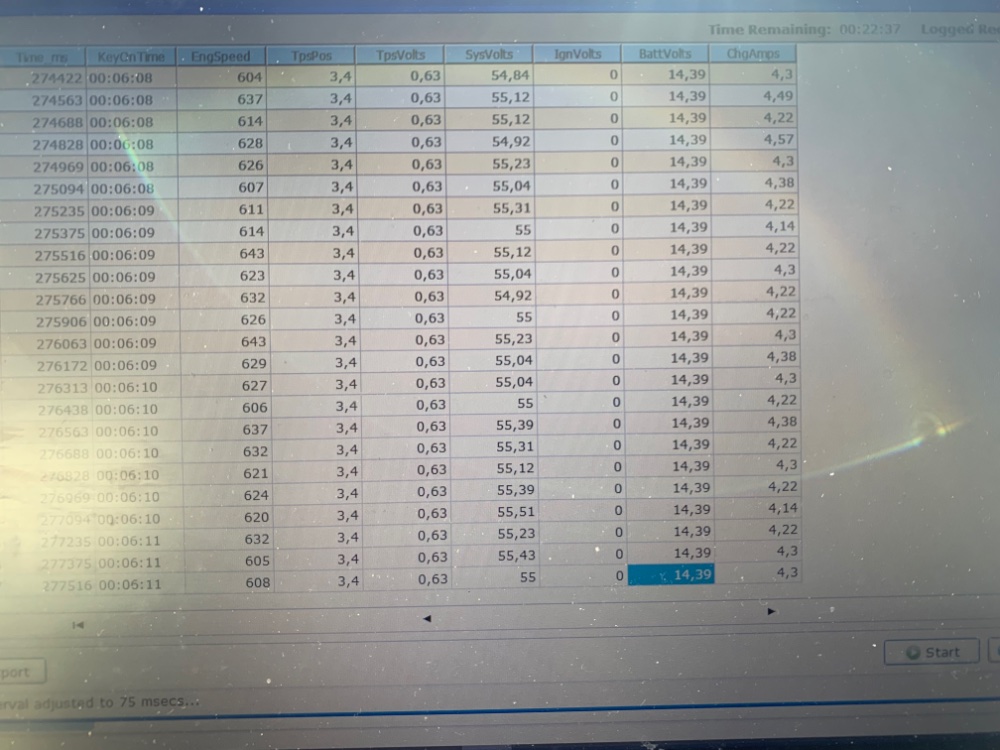Click EngSpeed value 620 in row 277094
Image resolution: width=1000 pixels, height=750 pixels.
pos(228,517)
